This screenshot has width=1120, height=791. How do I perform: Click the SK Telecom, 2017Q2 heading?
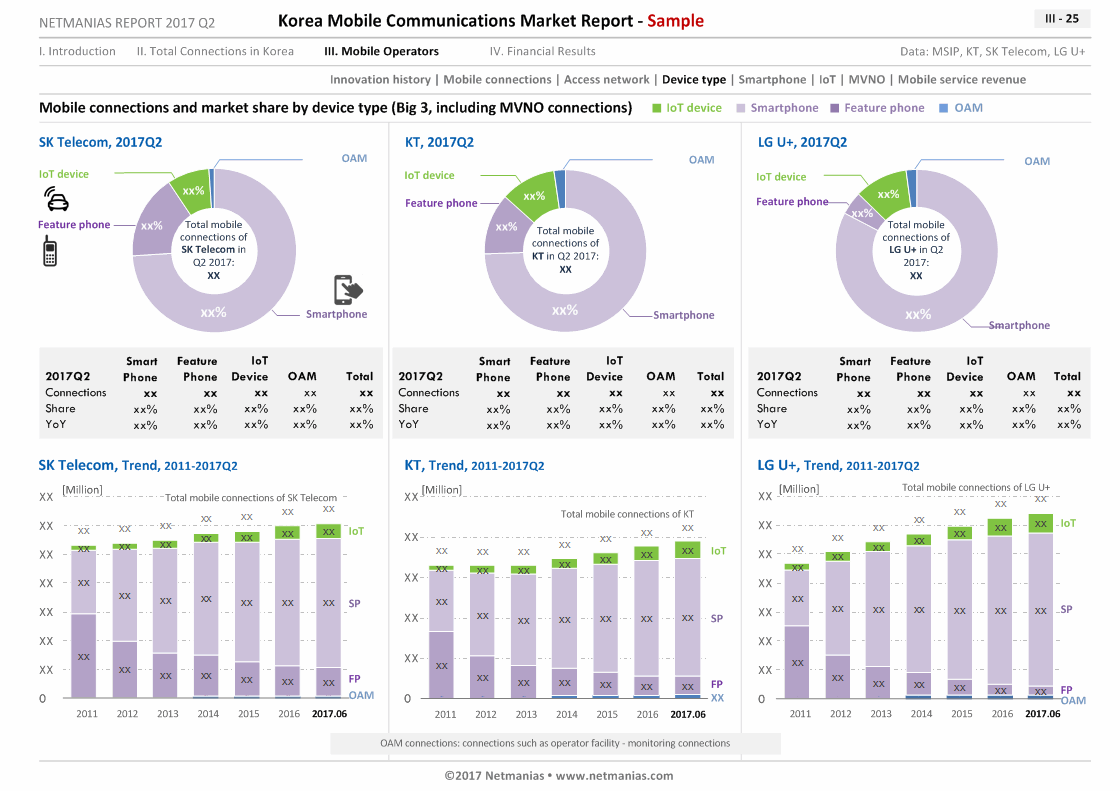tap(100, 141)
